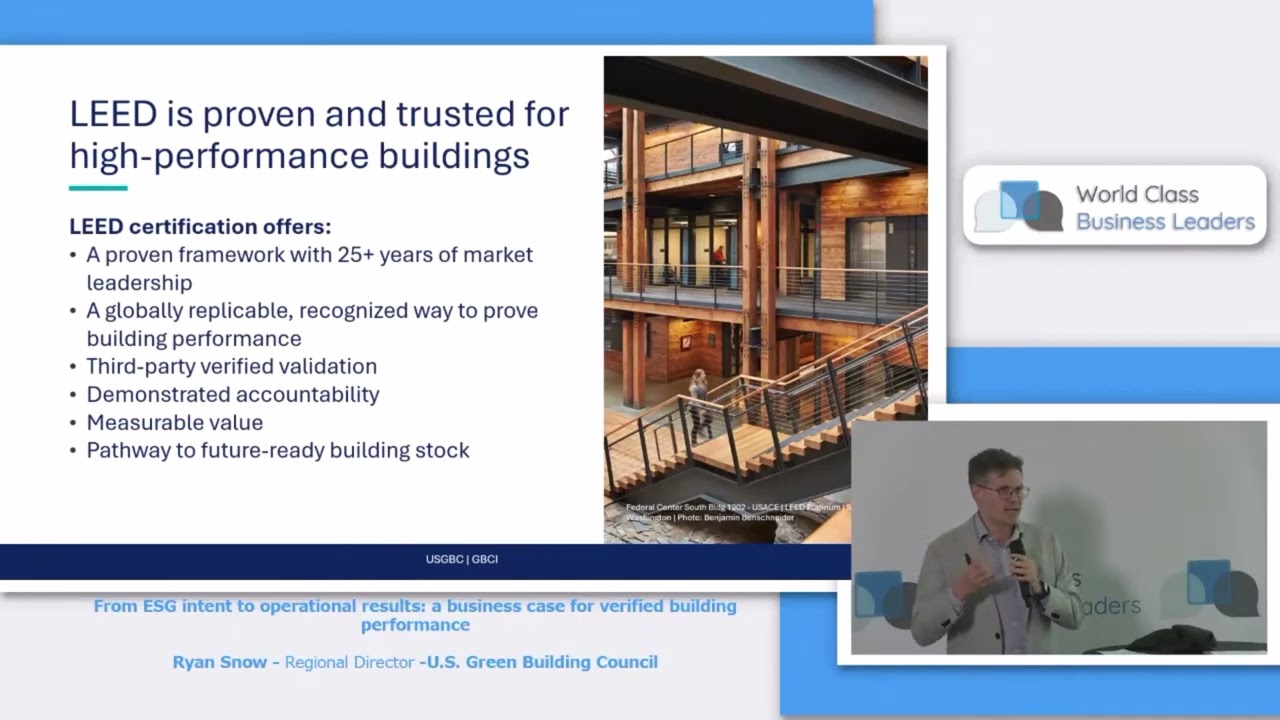Click the 'World Class Business Leaders' banner text
Image resolution: width=1280 pixels, height=720 pixels.
(1165, 208)
